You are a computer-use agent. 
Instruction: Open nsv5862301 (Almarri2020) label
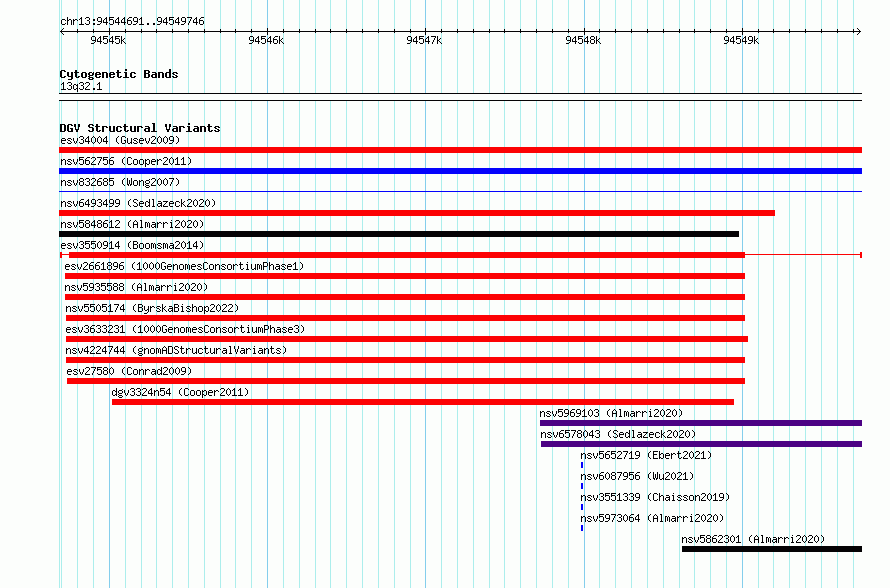(753, 539)
